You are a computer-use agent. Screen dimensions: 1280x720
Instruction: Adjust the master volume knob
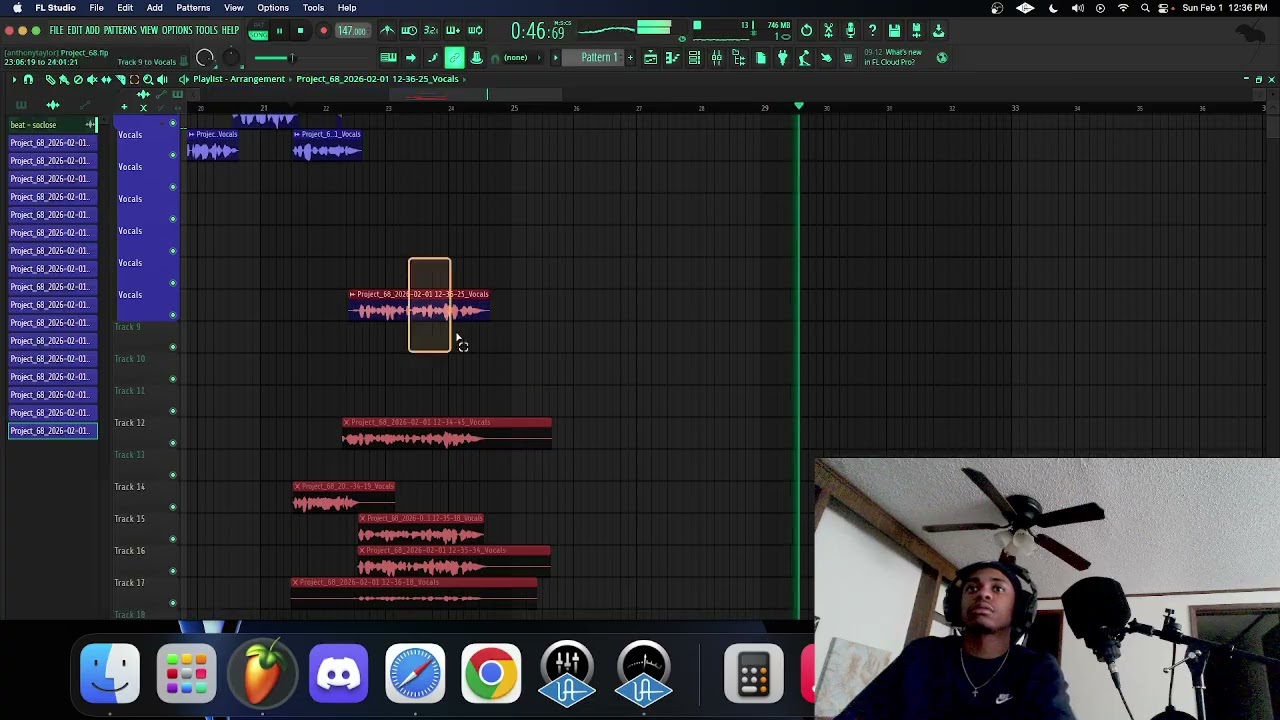click(205, 58)
